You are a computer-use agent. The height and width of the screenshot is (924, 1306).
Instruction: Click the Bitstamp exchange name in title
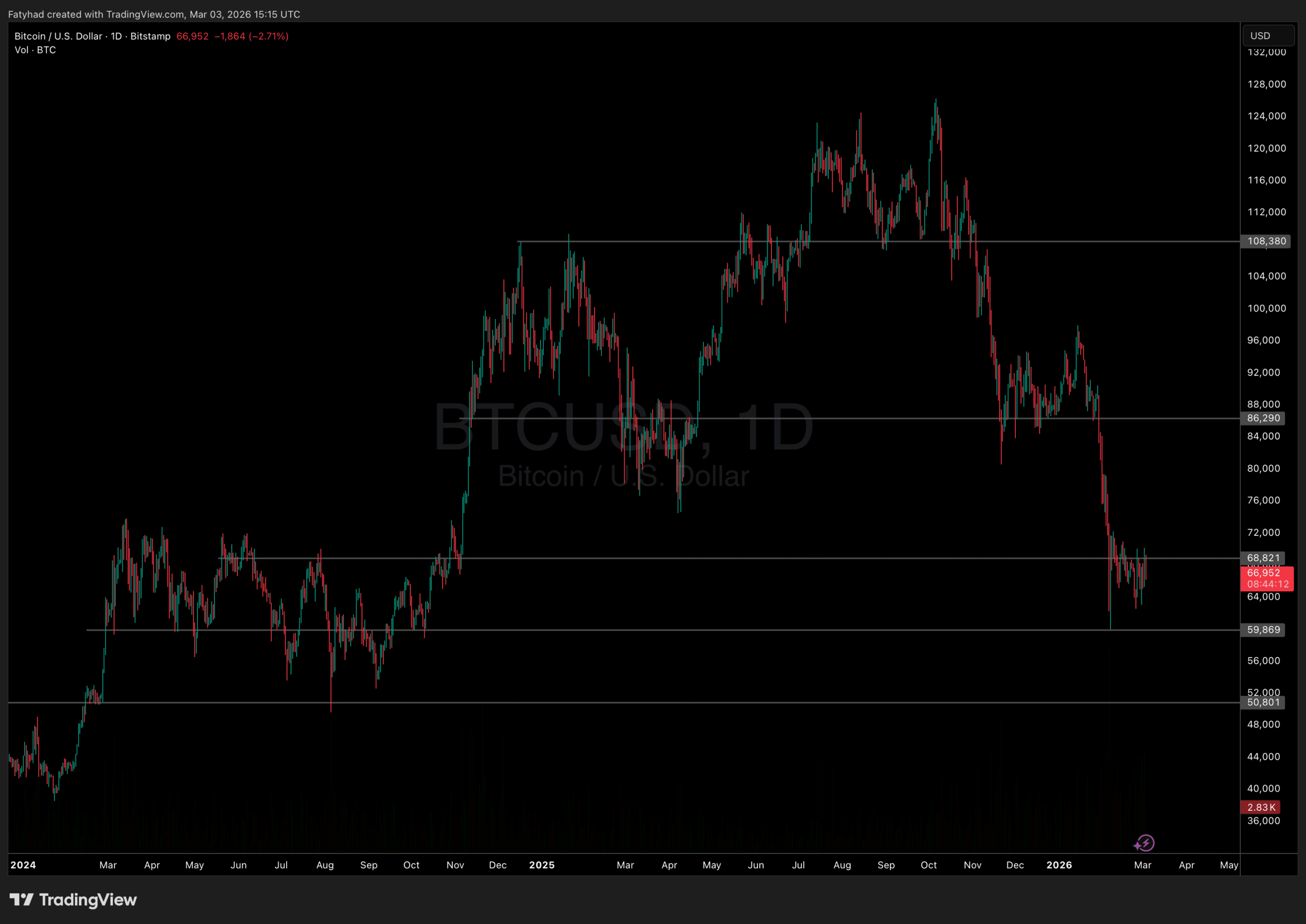pyautogui.click(x=150, y=36)
